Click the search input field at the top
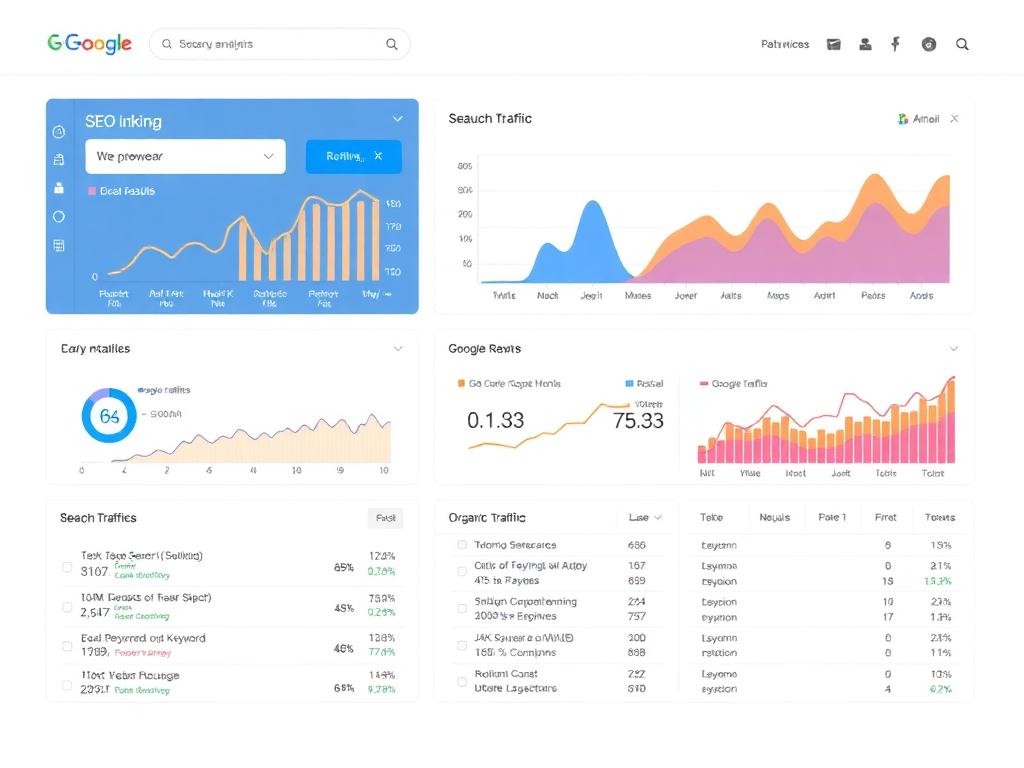1024x768 pixels. click(x=280, y=44)
